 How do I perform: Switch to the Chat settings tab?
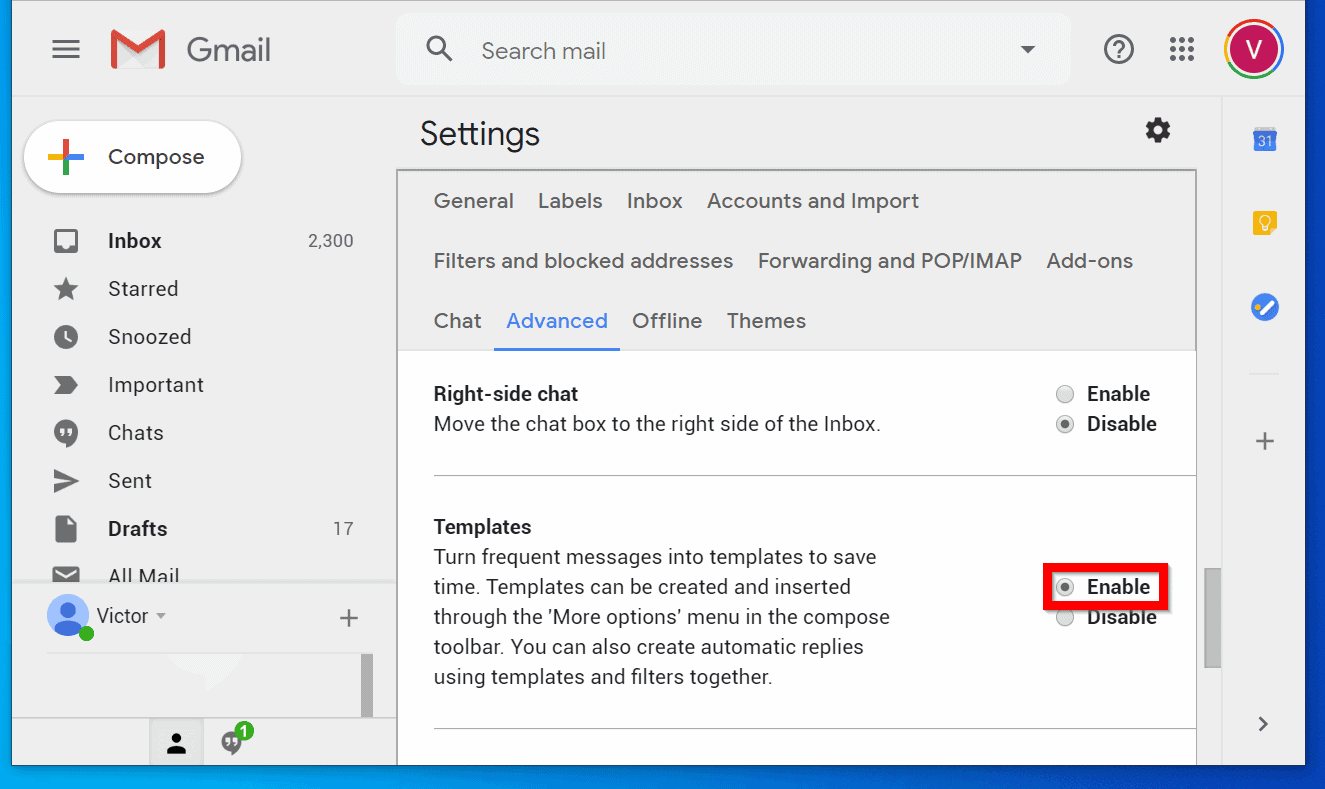[458, 321]
